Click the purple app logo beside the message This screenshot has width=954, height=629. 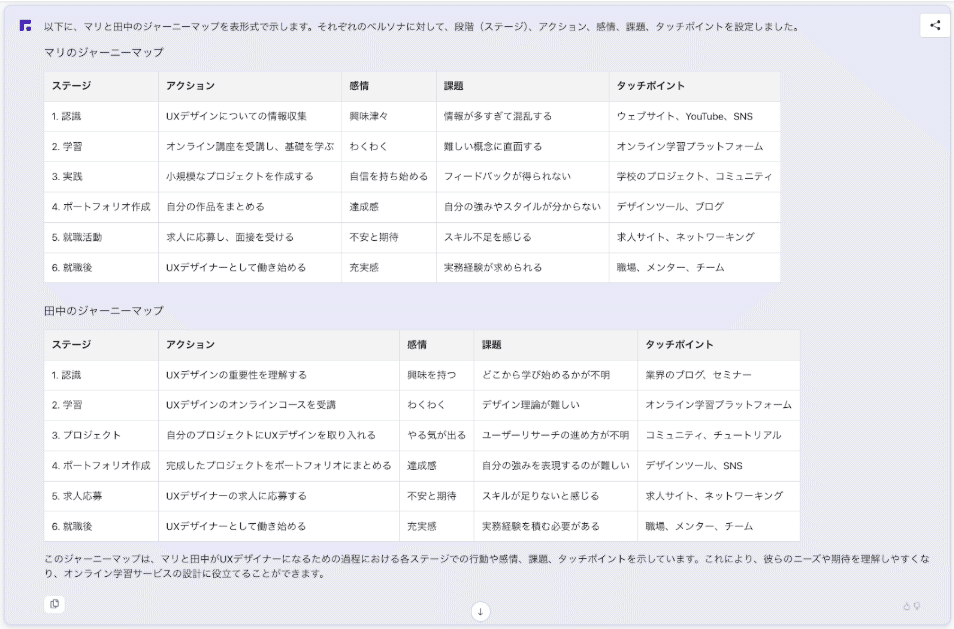pyautogui.click(x=25, y=25)
